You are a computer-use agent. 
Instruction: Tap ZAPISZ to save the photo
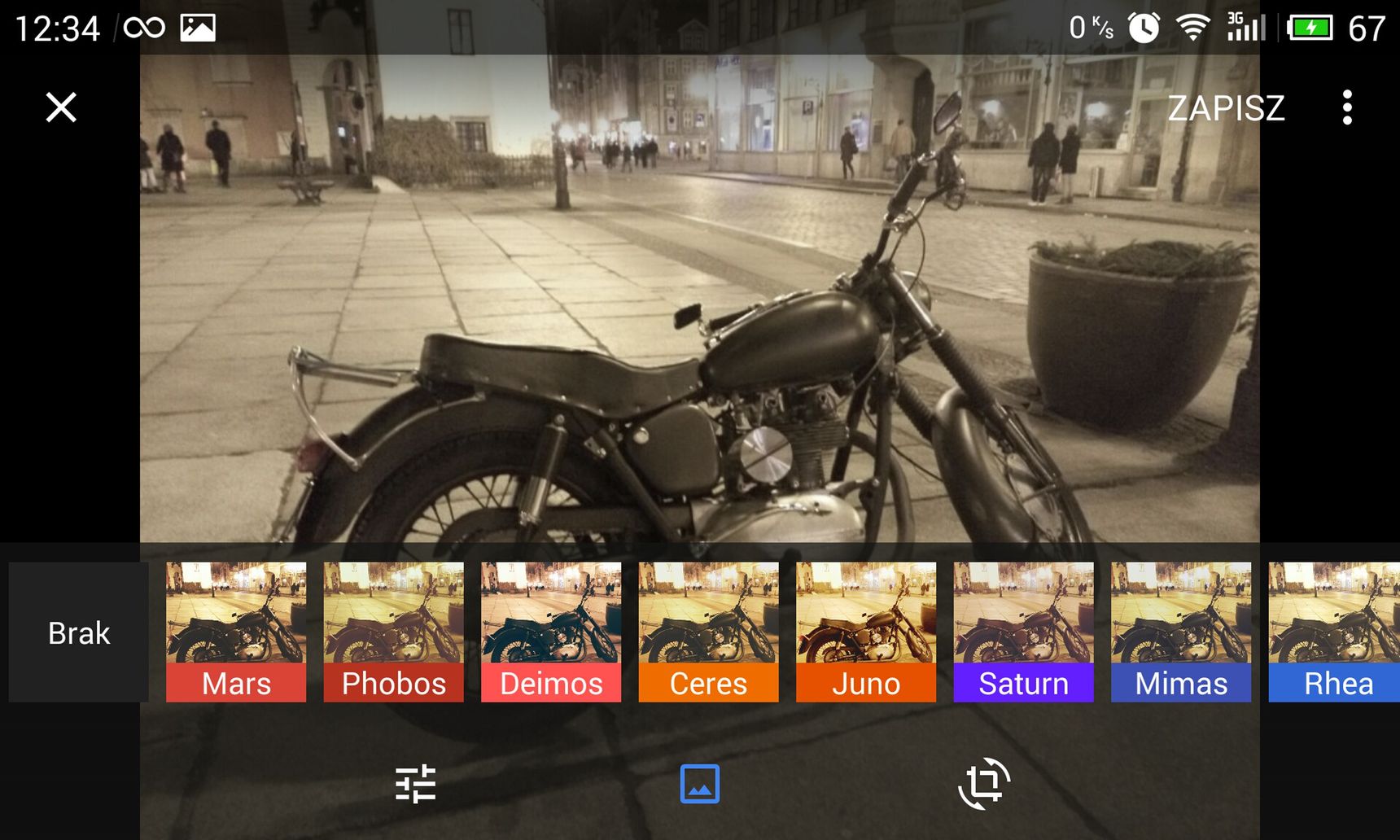click(x=1226, y=108)
